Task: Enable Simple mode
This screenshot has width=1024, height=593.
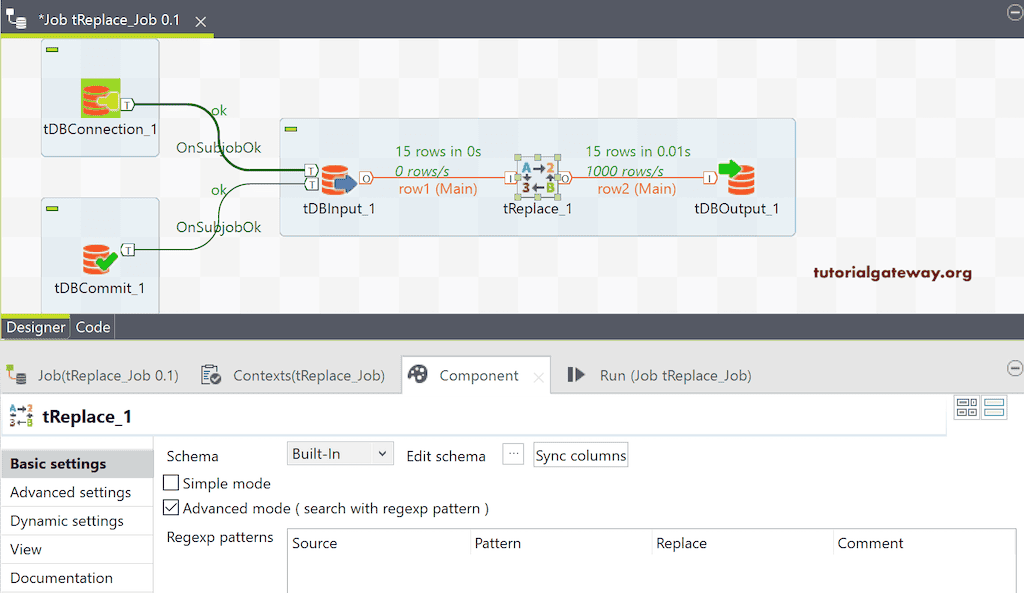Action: [x=171, y=483]
